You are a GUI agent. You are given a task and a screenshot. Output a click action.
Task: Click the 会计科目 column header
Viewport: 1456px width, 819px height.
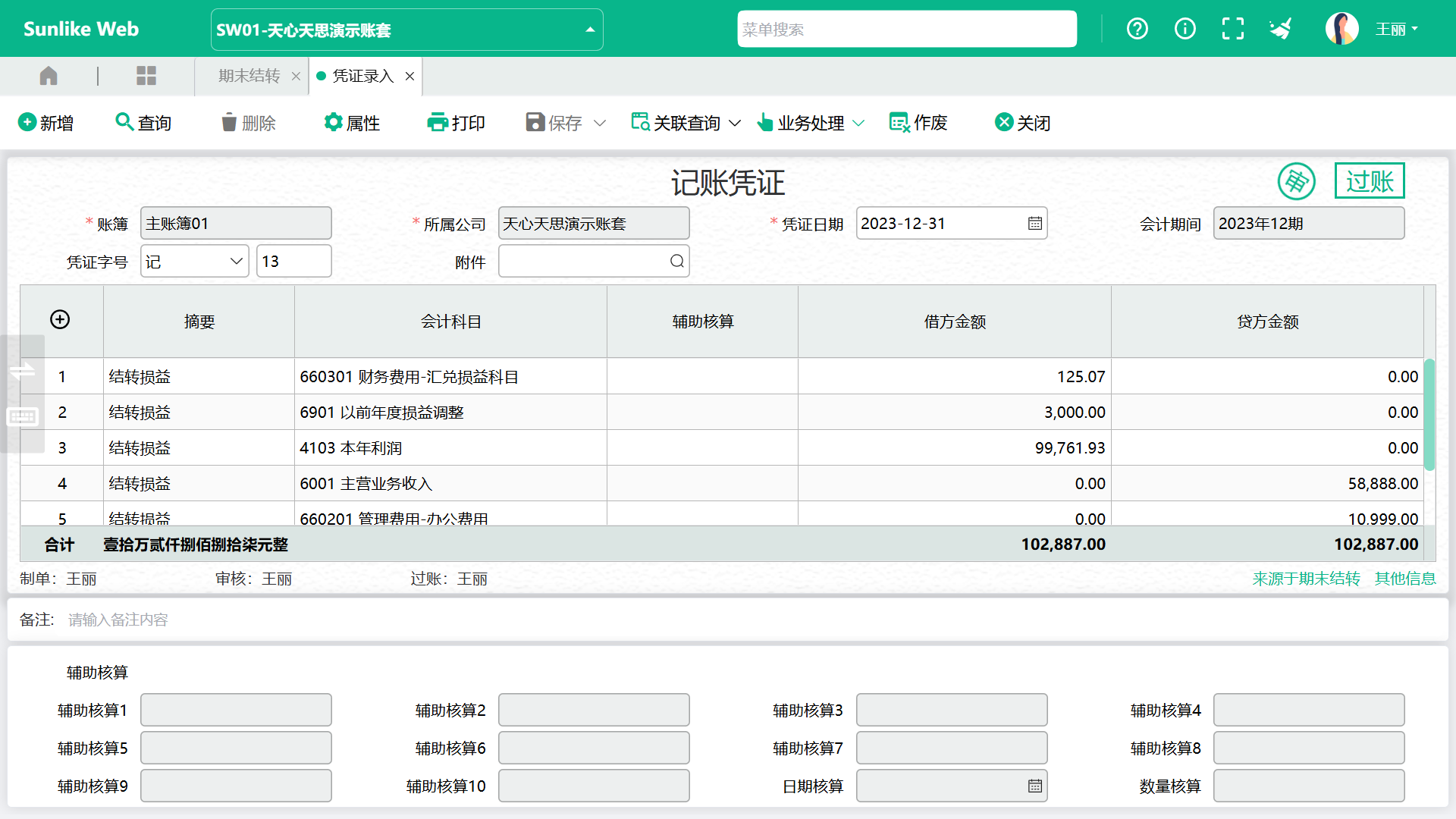[x=450, y=322]
